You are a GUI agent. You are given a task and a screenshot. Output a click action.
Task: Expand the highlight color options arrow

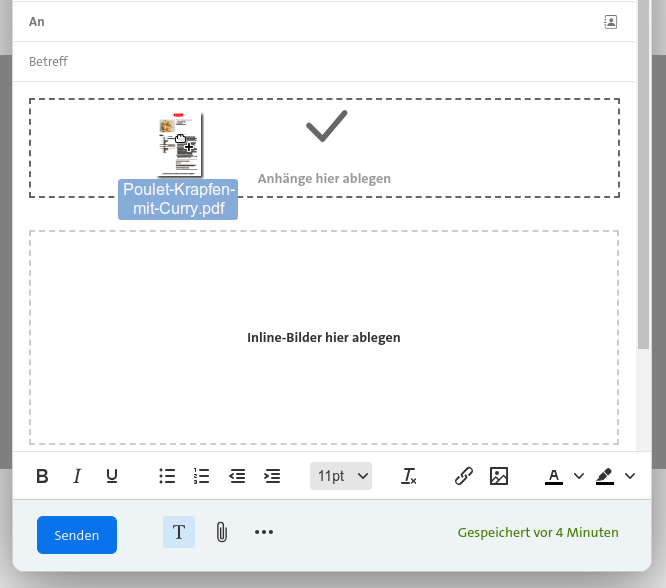pyautogui.click(x=630, y=476)
